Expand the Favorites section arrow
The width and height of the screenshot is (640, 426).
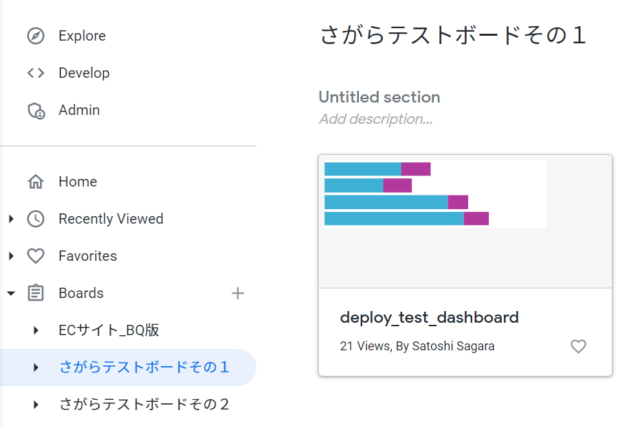pos(11,256)
